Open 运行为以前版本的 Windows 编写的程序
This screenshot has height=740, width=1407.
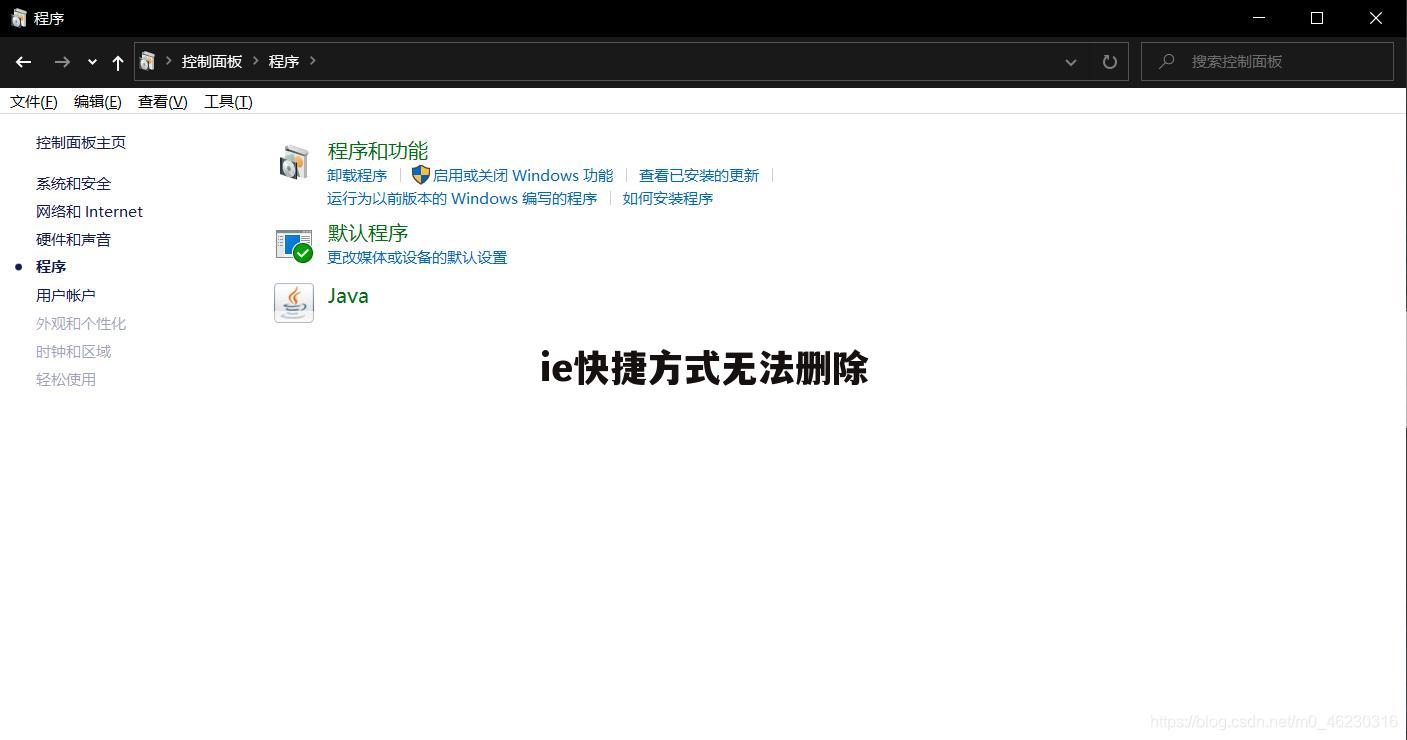(x=462, y=198)
